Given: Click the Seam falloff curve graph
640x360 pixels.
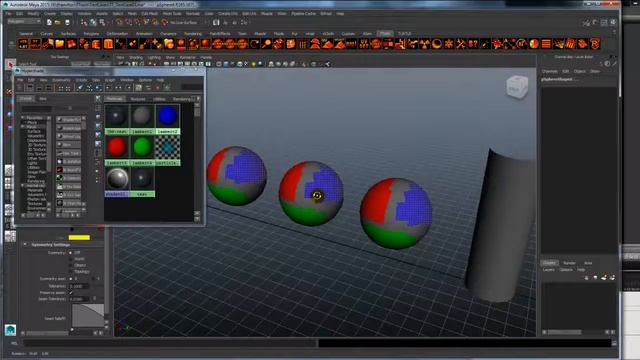Looking at the screenshot, I should (88, 316).
